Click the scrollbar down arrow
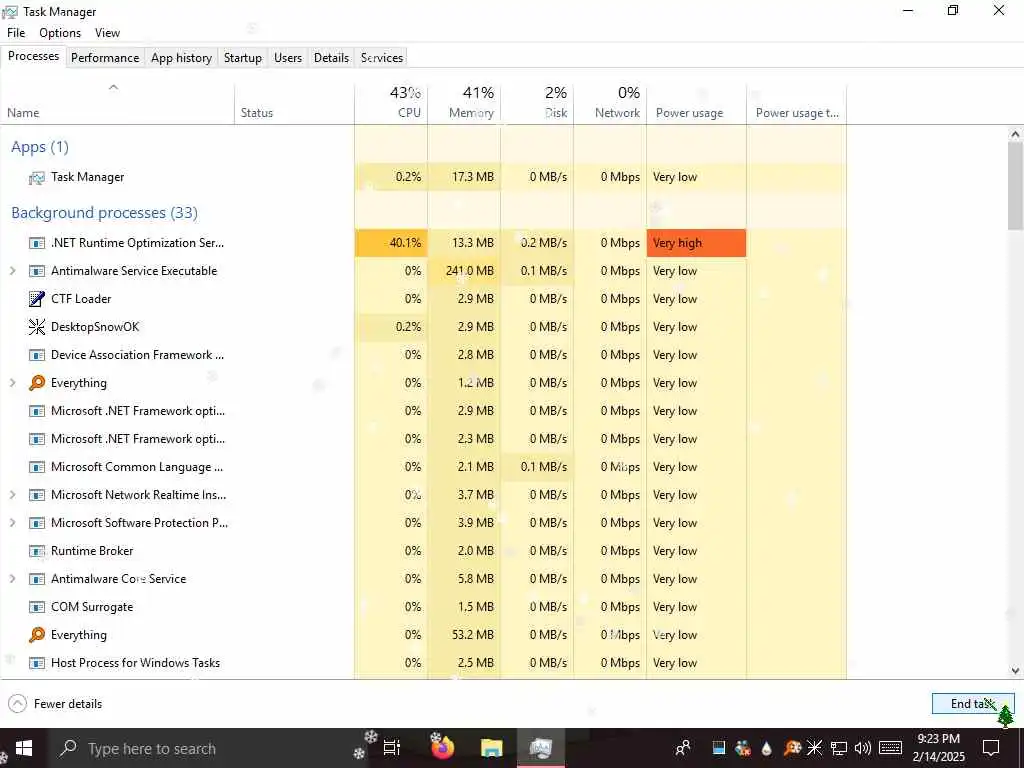This screenshot has width=1024, height=768. [x=1015, y=671]
